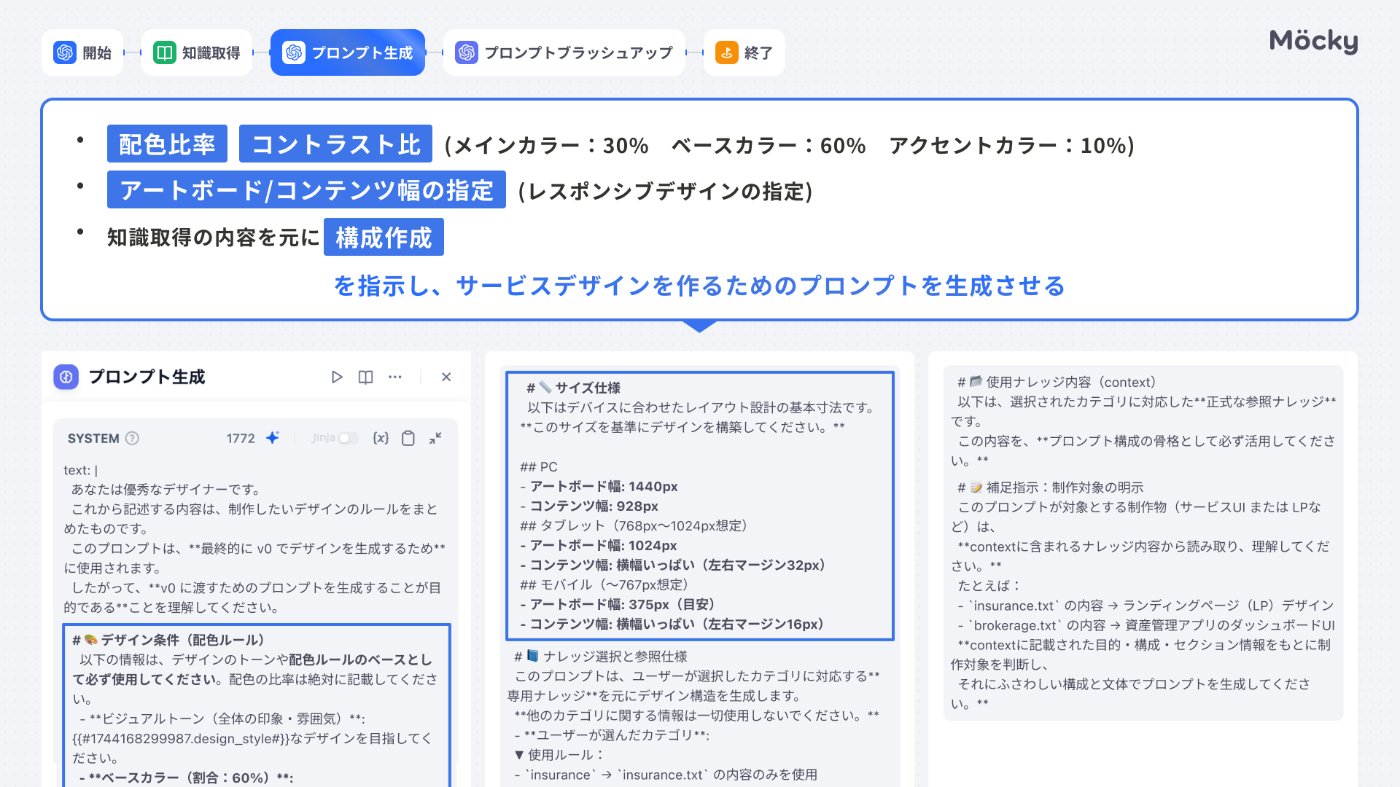
Task: Select the プロンプト生成 workflow step
Action: coord(347,53)
